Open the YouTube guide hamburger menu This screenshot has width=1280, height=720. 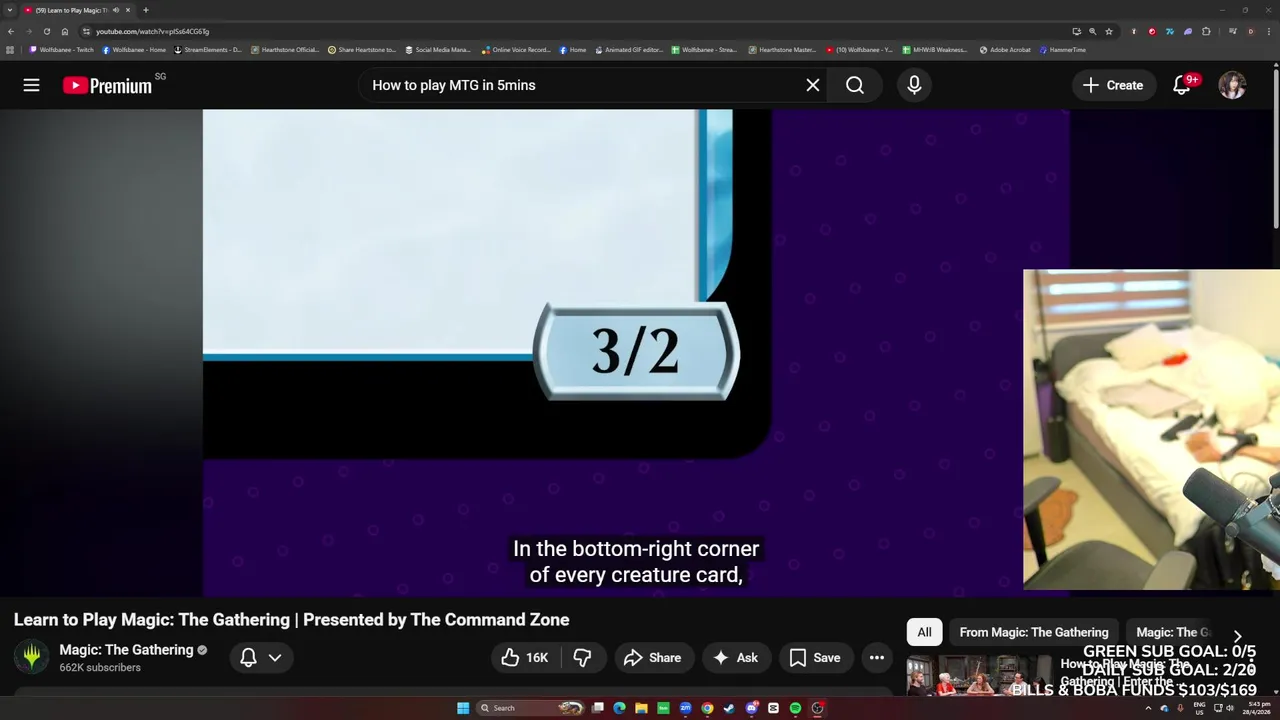click(32, 85)
